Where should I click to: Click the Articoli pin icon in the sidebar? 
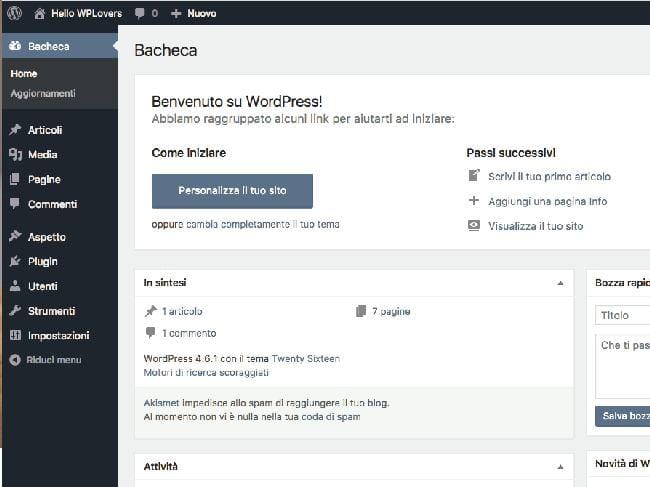[15, 130]
